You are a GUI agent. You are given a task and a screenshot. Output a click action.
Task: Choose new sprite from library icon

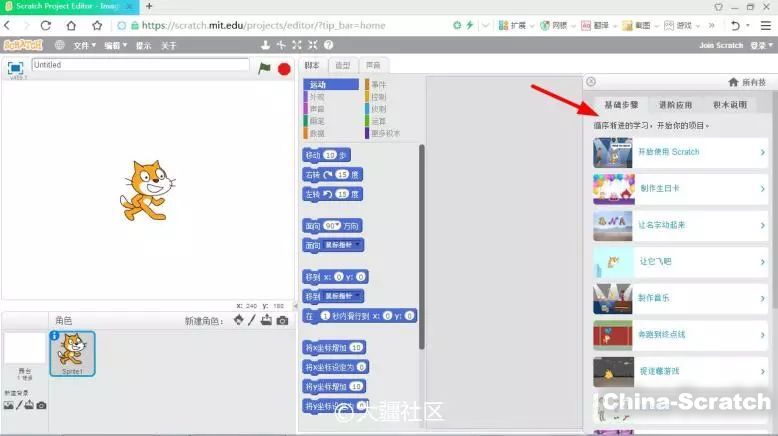click(x=239, y=320)
